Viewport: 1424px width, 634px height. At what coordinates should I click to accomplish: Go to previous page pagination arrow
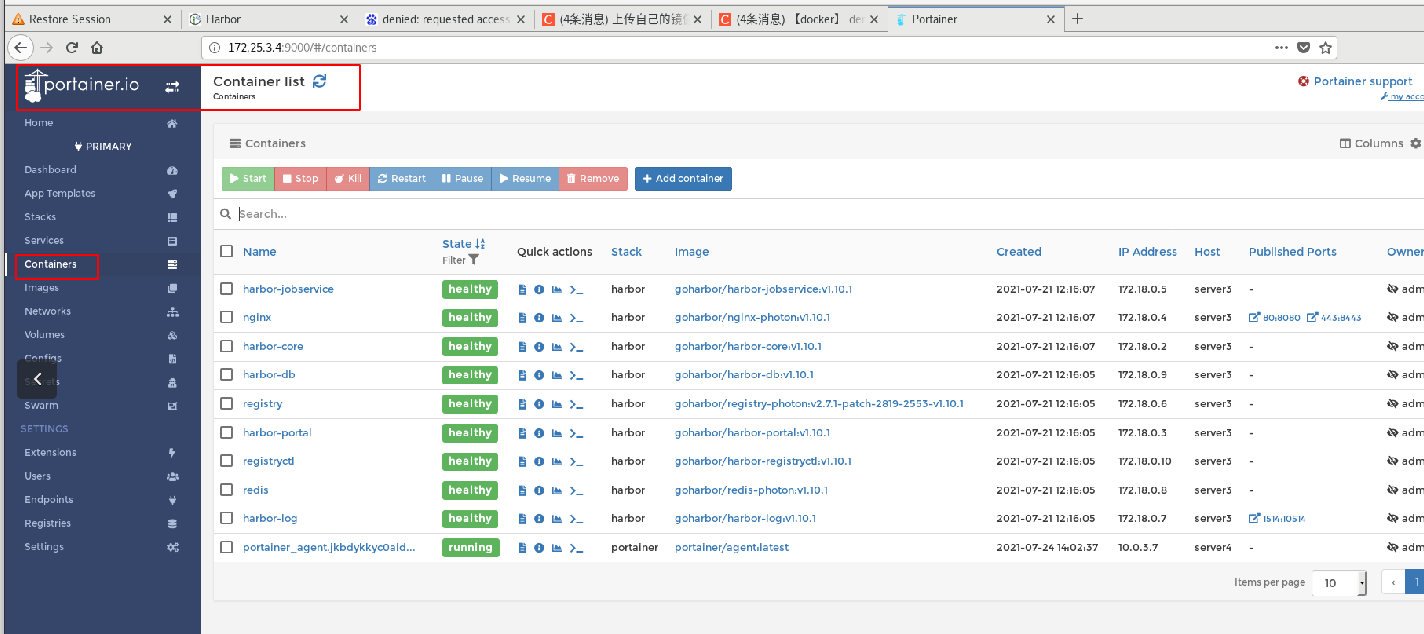[1393, 583]
